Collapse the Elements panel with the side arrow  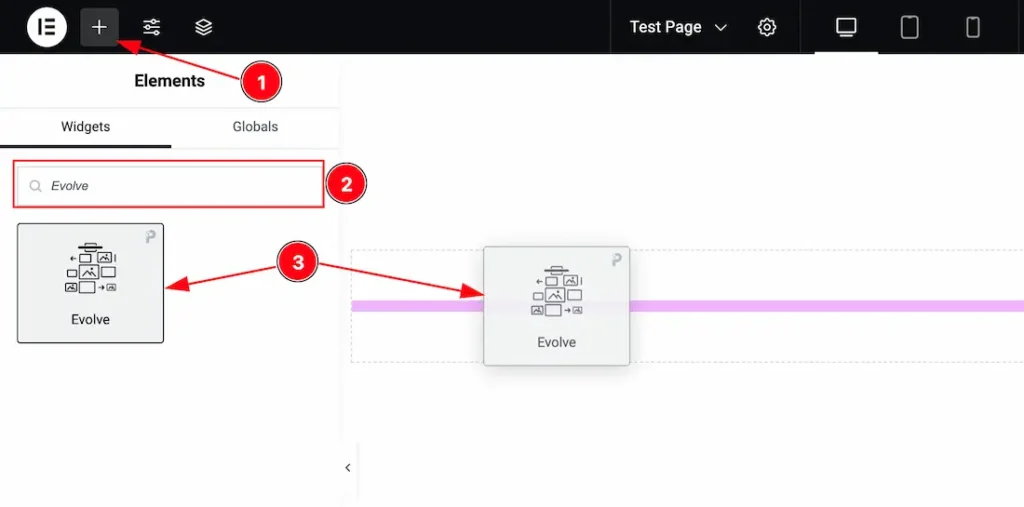(347, 467)
